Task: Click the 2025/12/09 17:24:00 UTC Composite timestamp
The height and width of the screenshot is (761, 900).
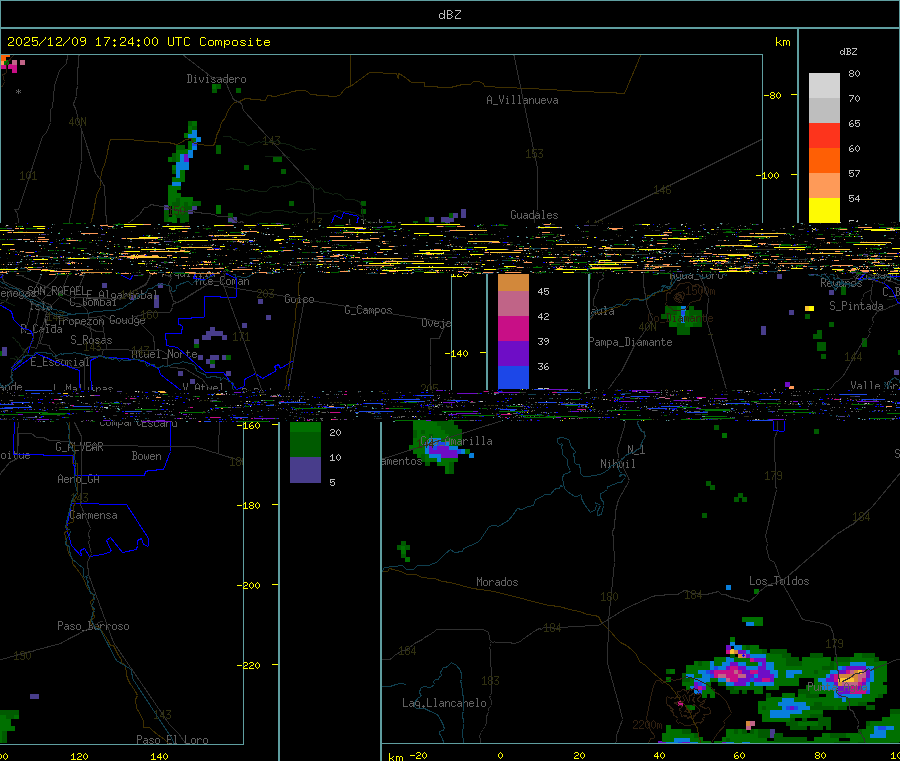Action: [138, 41]
